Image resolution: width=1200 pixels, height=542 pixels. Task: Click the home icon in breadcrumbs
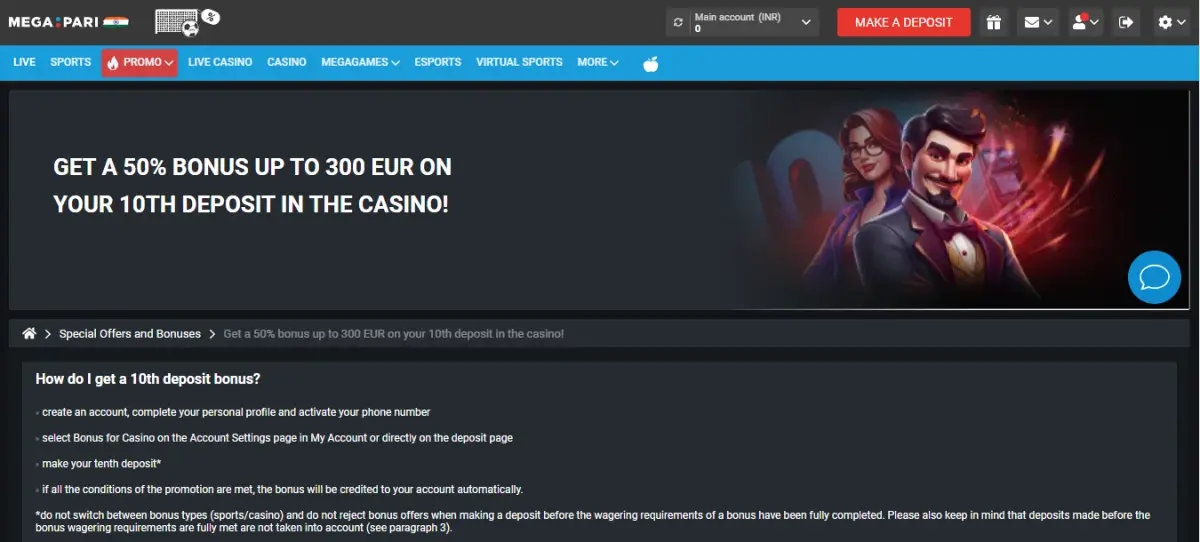pos(29,333)
